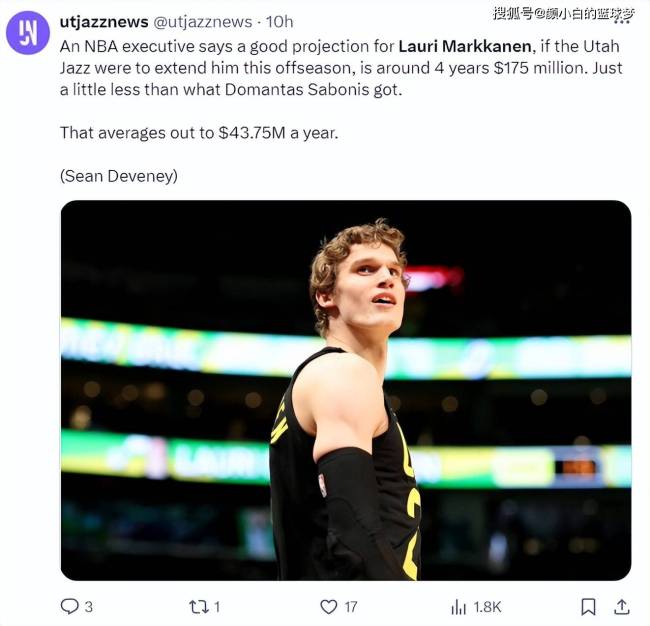Click the retweet arrows icon

(x=199, y=606)
